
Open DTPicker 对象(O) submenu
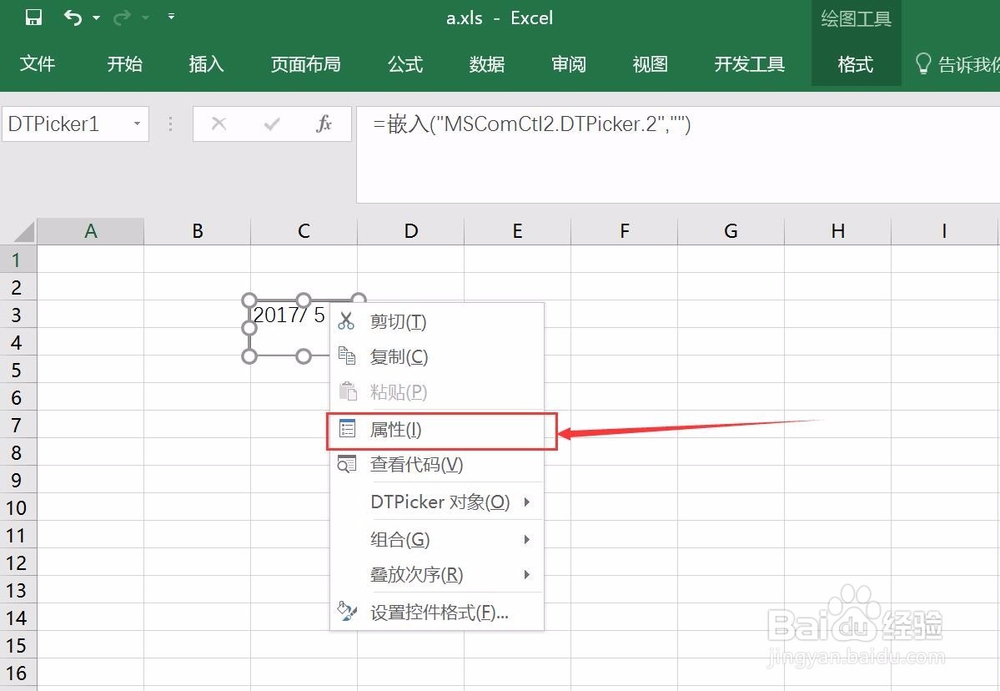pyautogui.click(x=437, y=502)
